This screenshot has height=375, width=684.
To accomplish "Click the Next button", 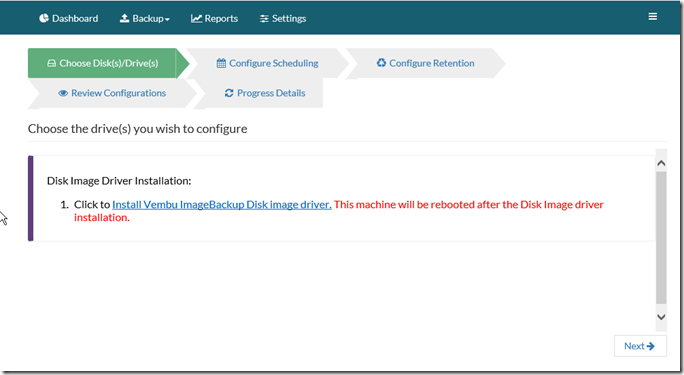I will tap(640, 346).
